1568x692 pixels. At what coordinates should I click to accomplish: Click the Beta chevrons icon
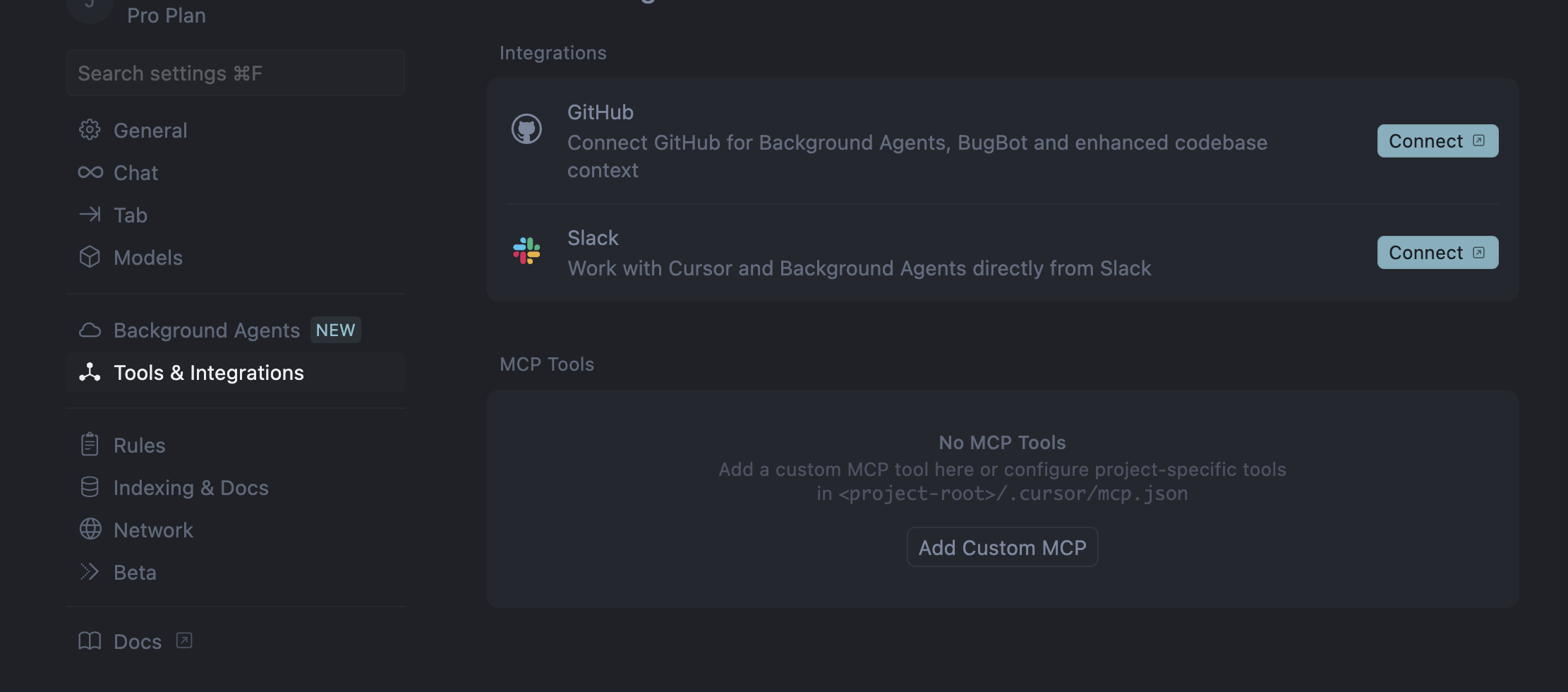pos(90,572)
